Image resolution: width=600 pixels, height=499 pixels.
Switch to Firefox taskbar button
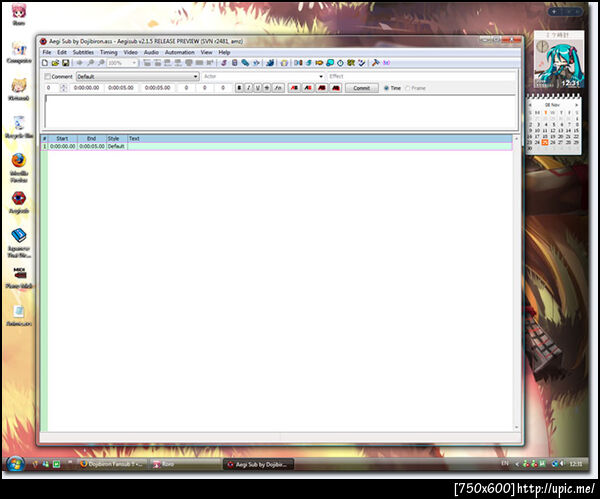[x=111, y=464]
